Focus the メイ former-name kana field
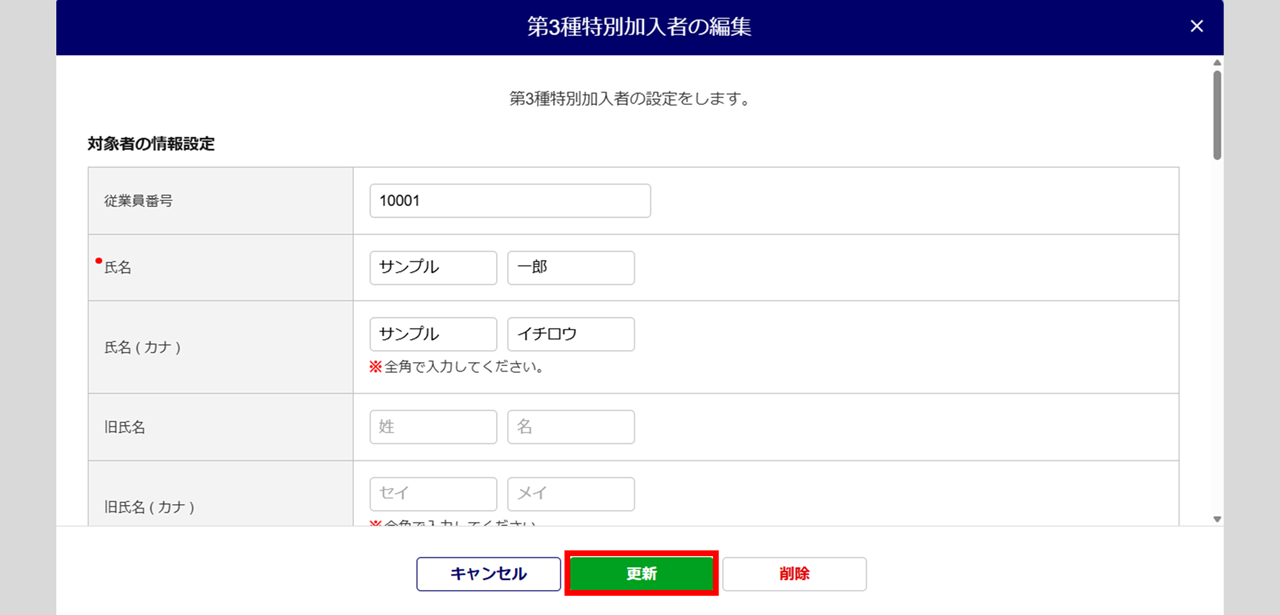This screenshot has height=615, width=1280. point(571,494)
